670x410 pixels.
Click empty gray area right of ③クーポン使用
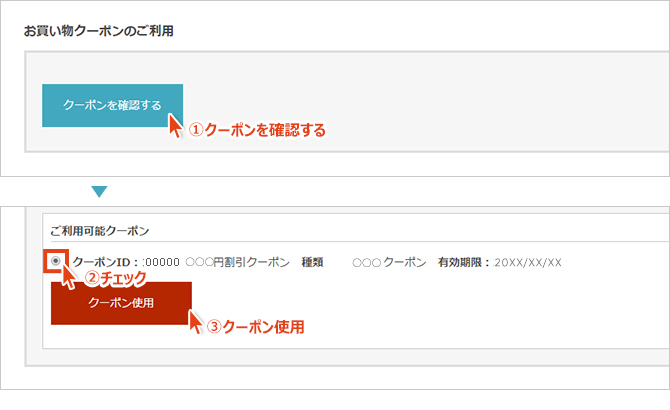click(480, 320)
